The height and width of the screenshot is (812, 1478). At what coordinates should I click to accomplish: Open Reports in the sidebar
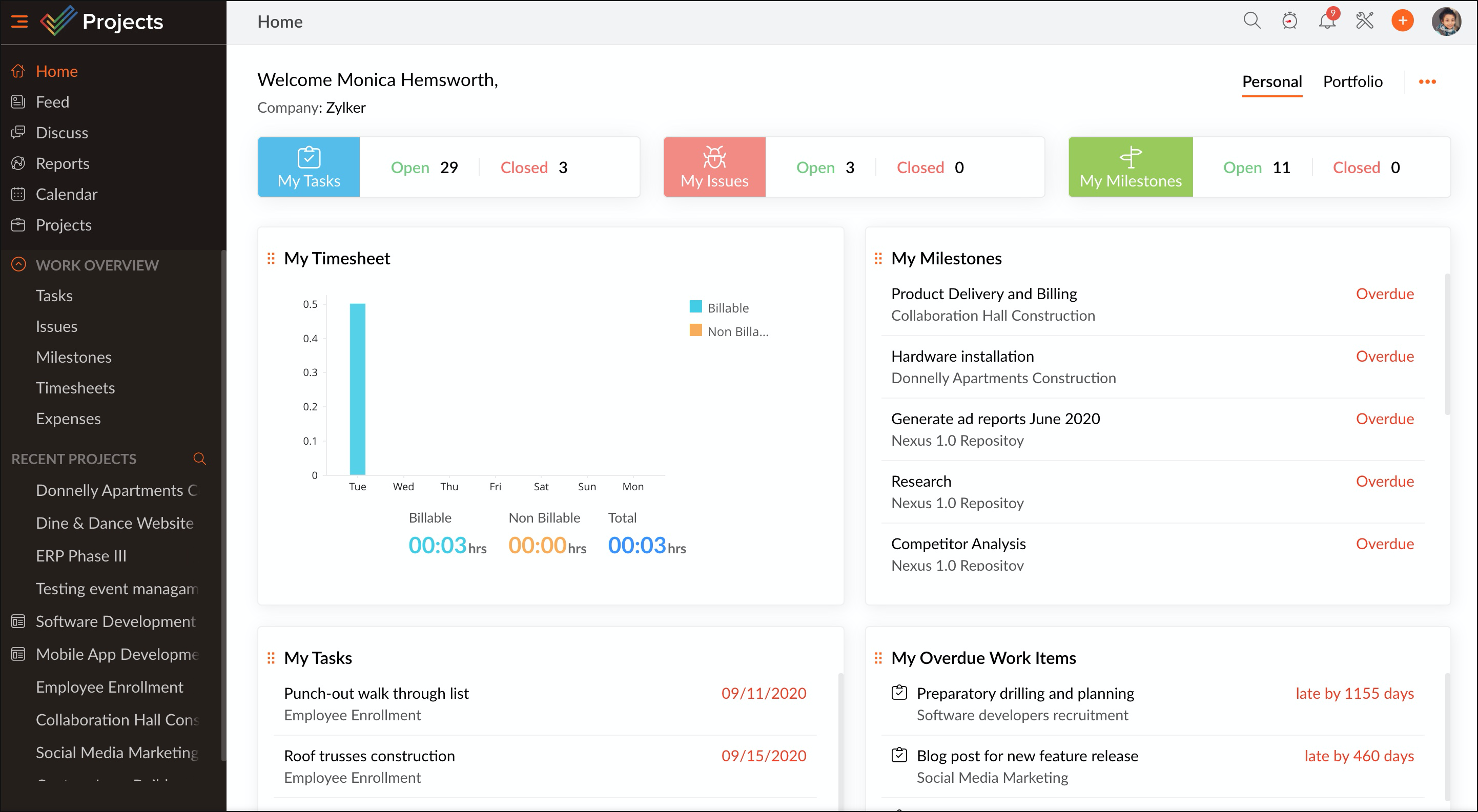click(62, 163)
